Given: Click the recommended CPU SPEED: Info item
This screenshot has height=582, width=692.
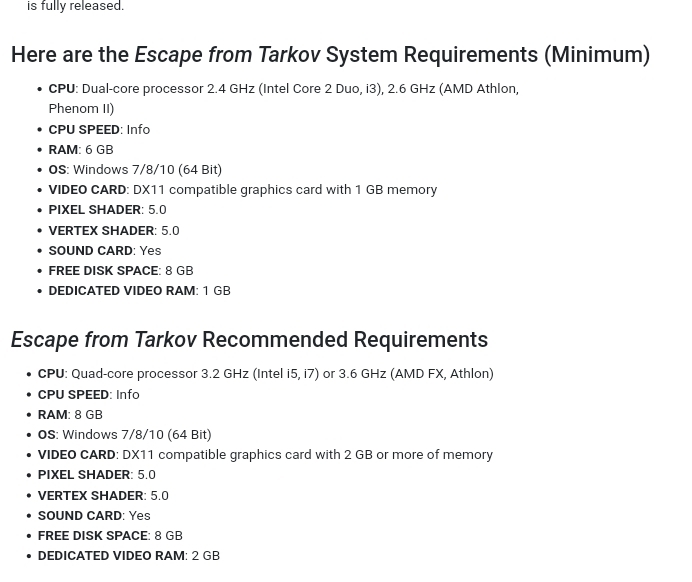Looking at the screenshot, I should [x=89, y=394].
